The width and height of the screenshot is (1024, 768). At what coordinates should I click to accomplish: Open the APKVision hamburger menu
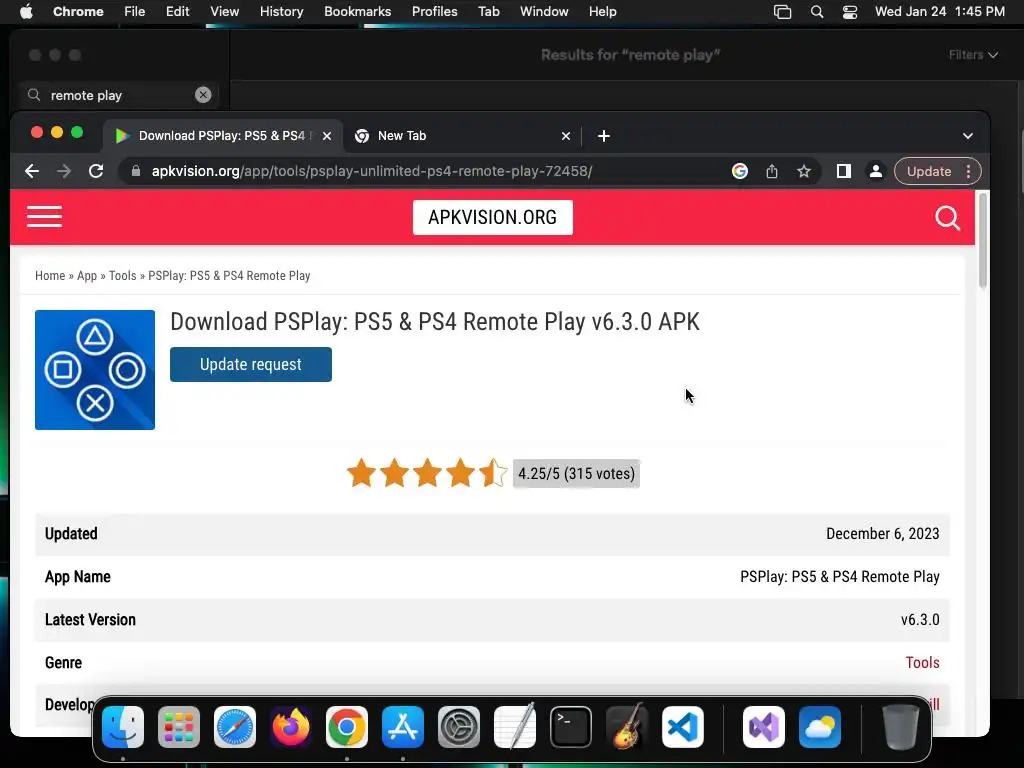coord(44,217)
